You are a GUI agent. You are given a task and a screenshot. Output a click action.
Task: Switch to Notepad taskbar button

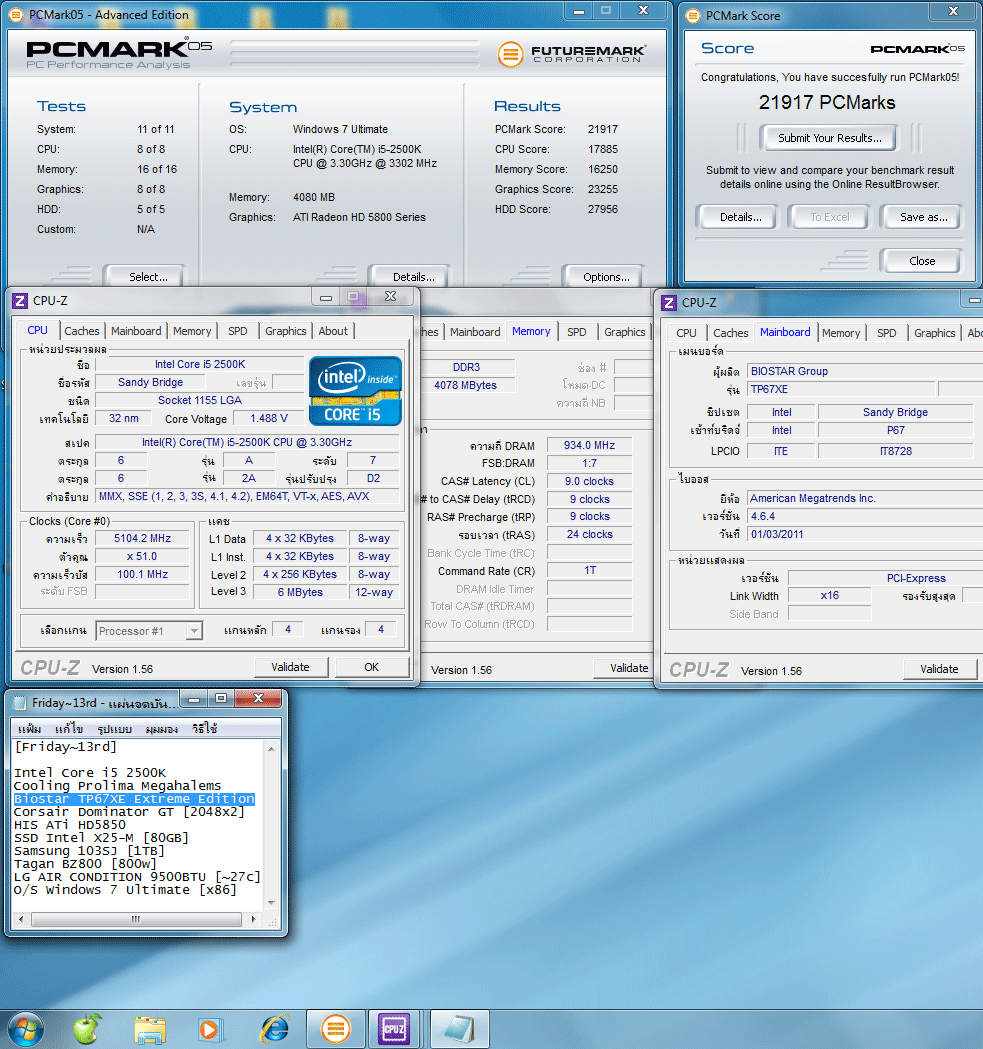pos(459,1029)
